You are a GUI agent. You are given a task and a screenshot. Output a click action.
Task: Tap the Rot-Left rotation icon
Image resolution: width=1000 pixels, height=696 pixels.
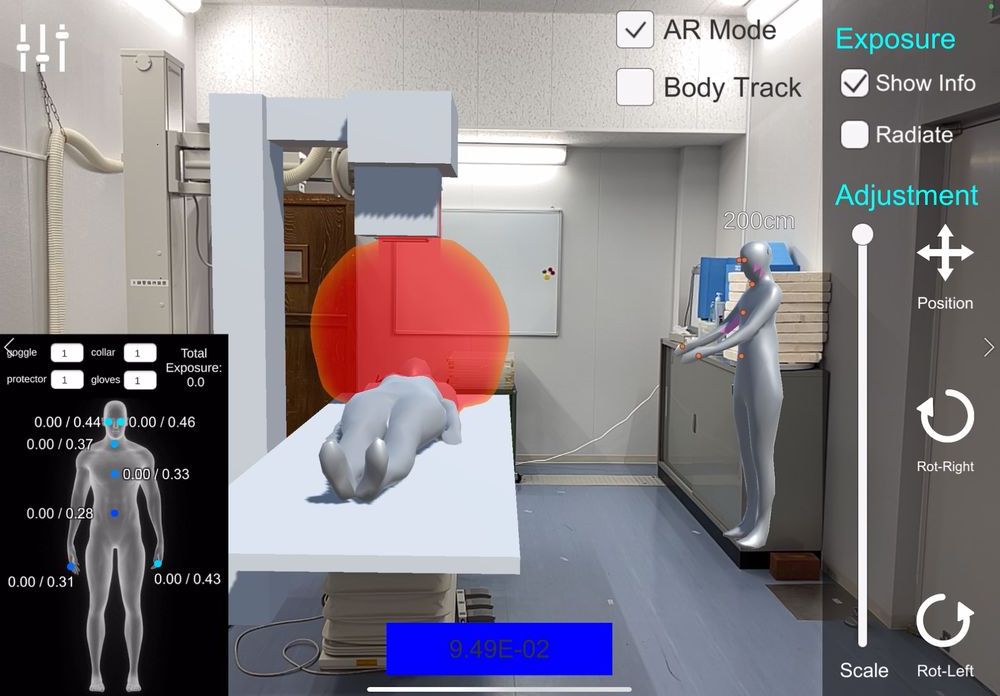coord(945,620)
